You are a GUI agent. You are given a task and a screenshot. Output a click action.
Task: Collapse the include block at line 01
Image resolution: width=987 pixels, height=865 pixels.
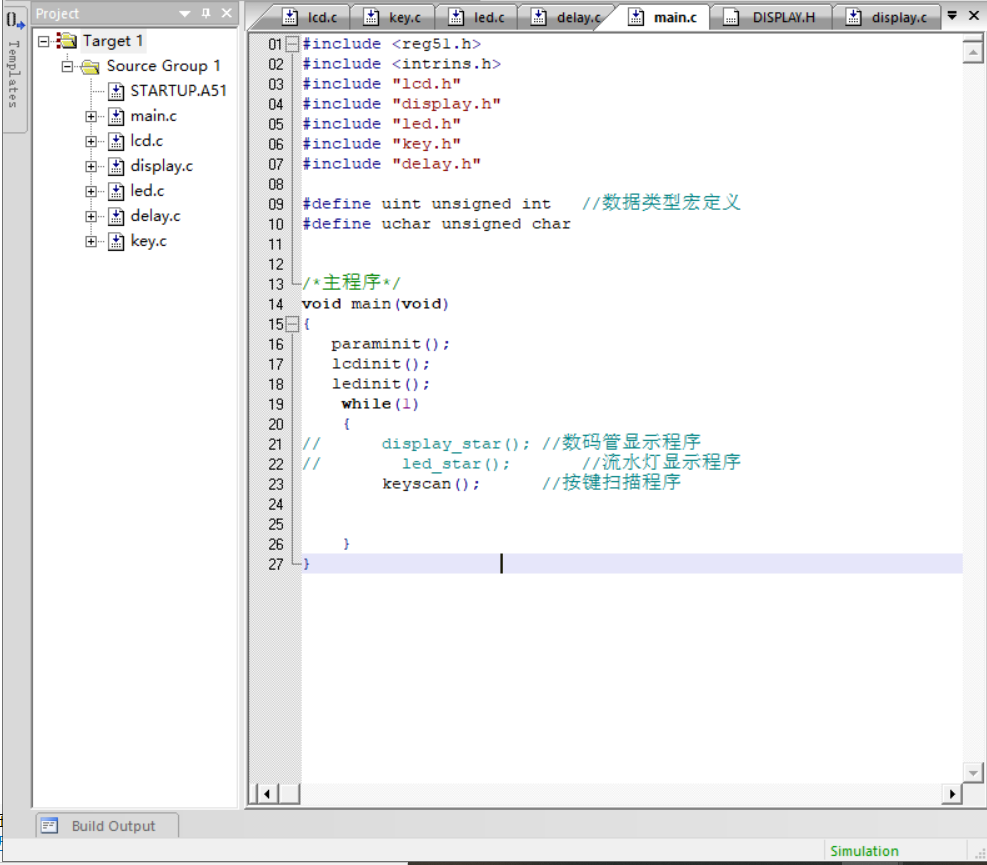tap(292, 44)
